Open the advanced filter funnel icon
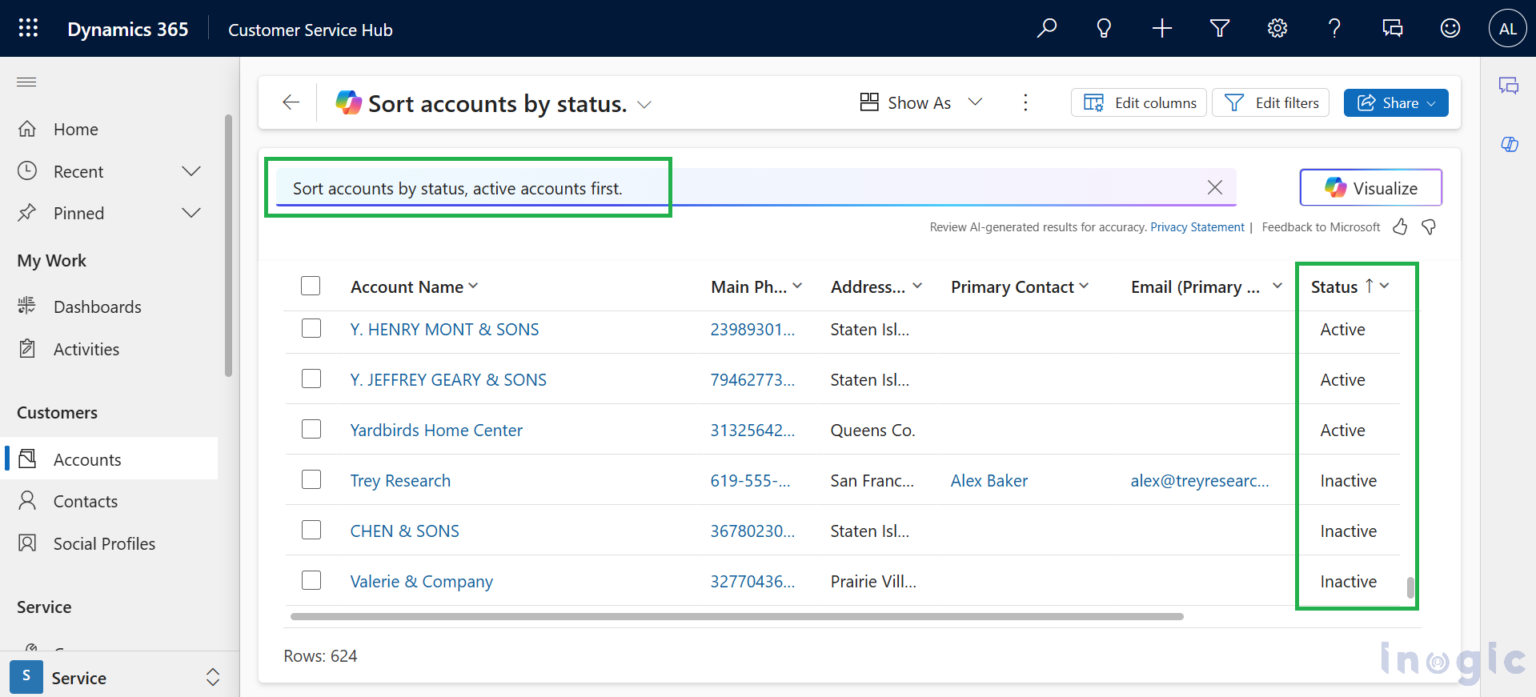This screenshot has width=1536, height=697. click(x=1219, y=28)
